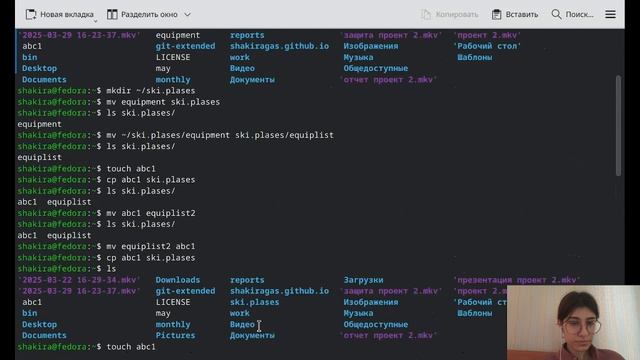Click the new tab icon

point(31,14)
